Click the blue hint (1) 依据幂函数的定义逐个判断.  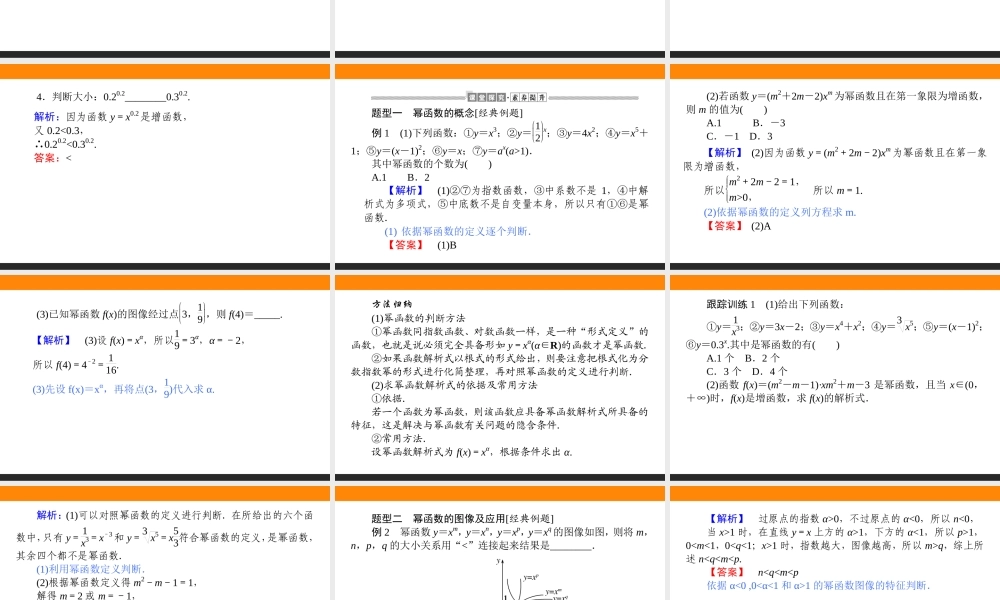click(x=457, y=231)
